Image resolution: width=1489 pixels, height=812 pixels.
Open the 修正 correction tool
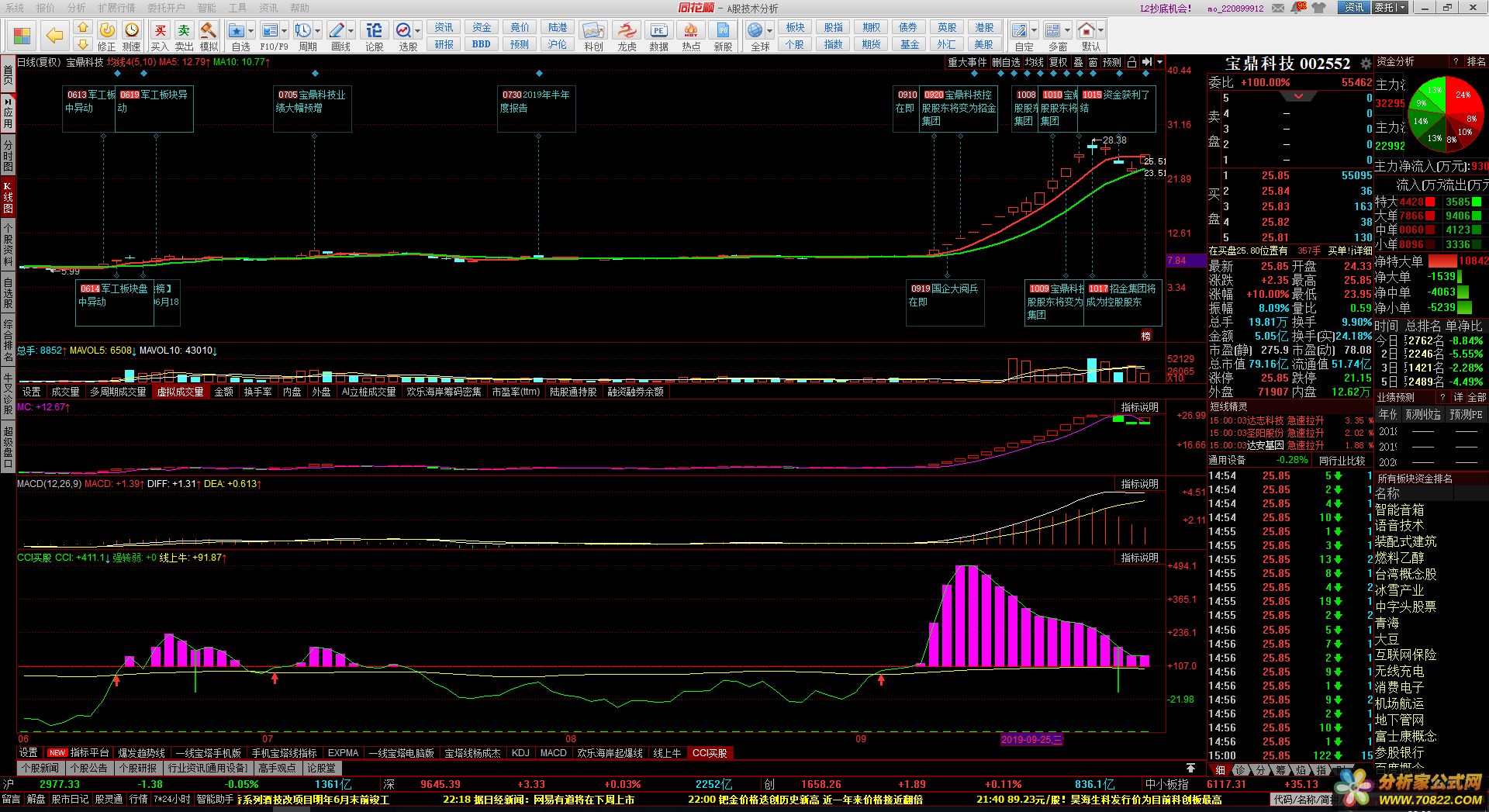pyautogui.click(x=107, y=36)
